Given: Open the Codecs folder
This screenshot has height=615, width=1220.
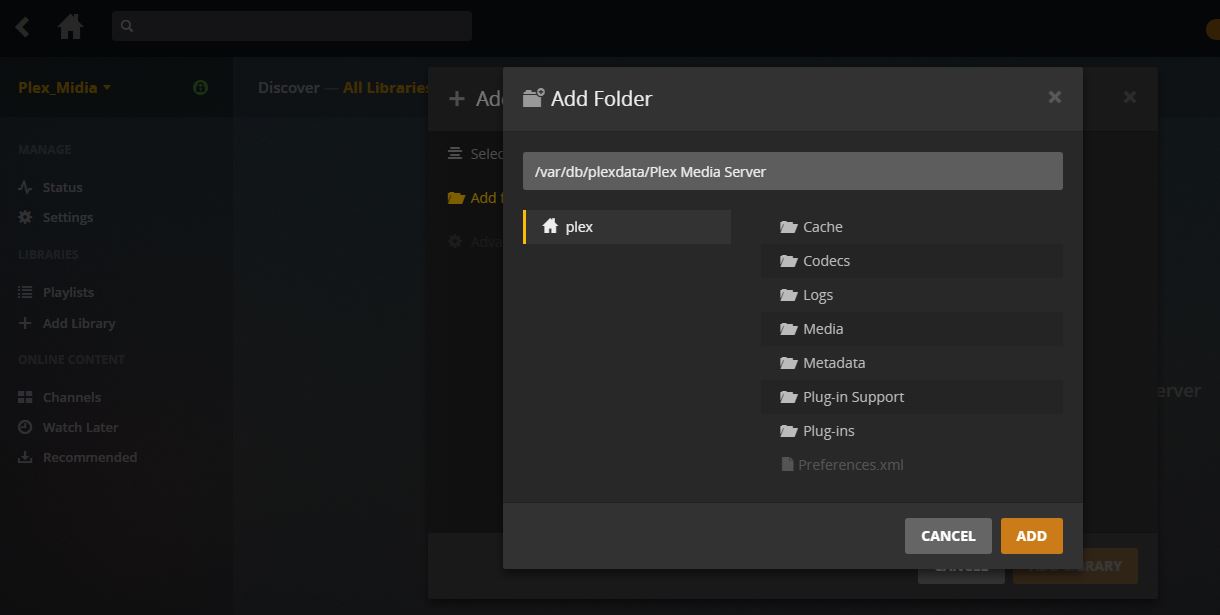Looking at the screenshot, I should (912, 261).
